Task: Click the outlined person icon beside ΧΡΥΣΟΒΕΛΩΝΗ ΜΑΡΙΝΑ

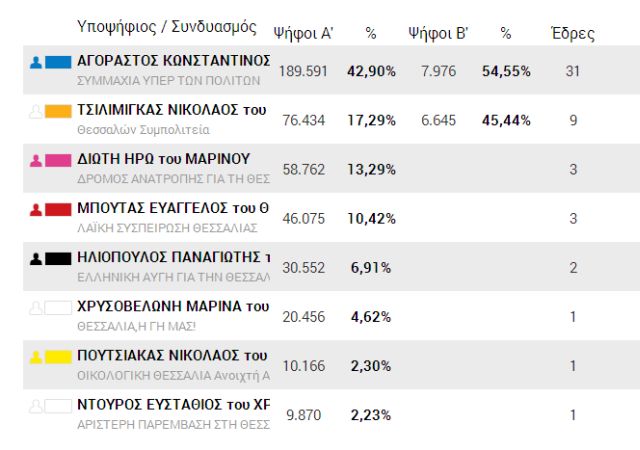Action: tap(36, 307)
